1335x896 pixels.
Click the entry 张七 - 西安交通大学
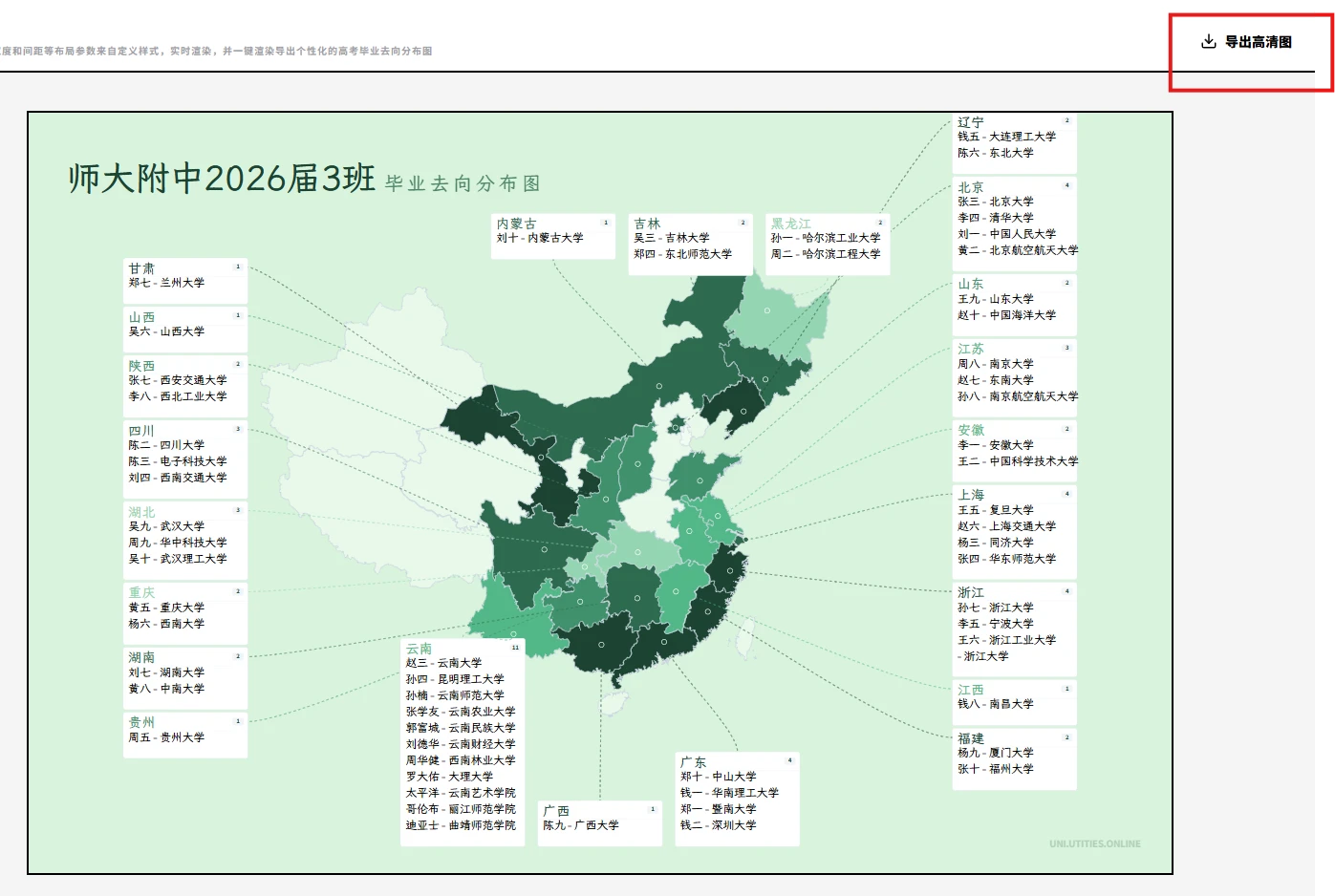pyautogui.click(x=178, y=380)
